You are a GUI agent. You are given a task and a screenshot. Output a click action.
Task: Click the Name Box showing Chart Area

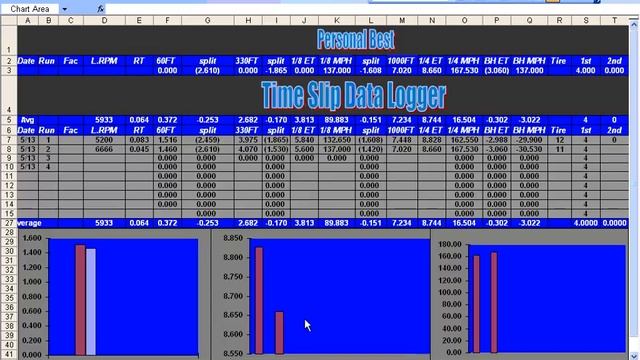tap(30, 9)
